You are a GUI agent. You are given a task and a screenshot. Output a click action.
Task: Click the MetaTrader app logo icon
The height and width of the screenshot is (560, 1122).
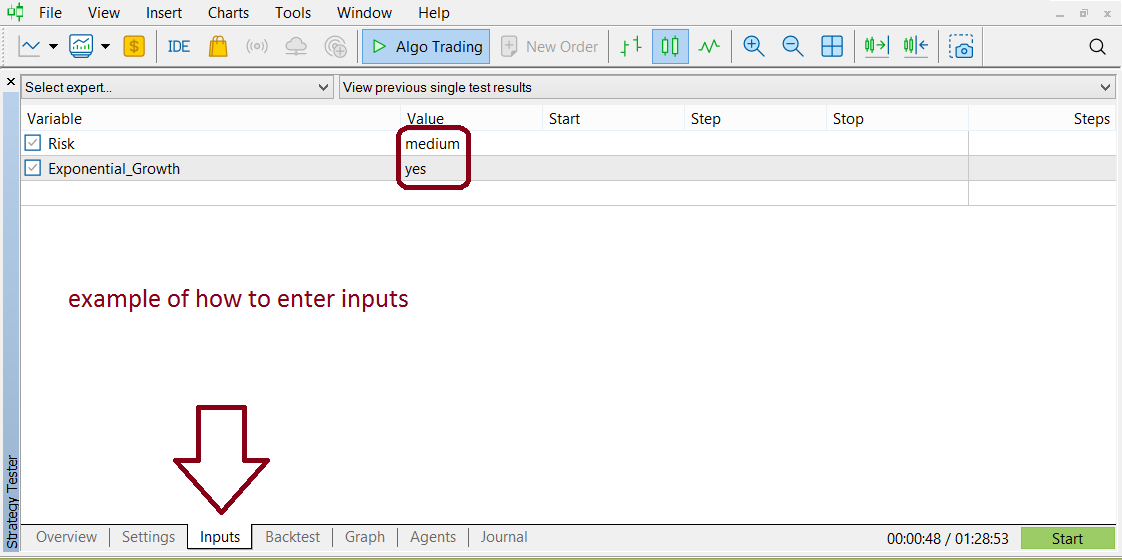tap(14, 11)
